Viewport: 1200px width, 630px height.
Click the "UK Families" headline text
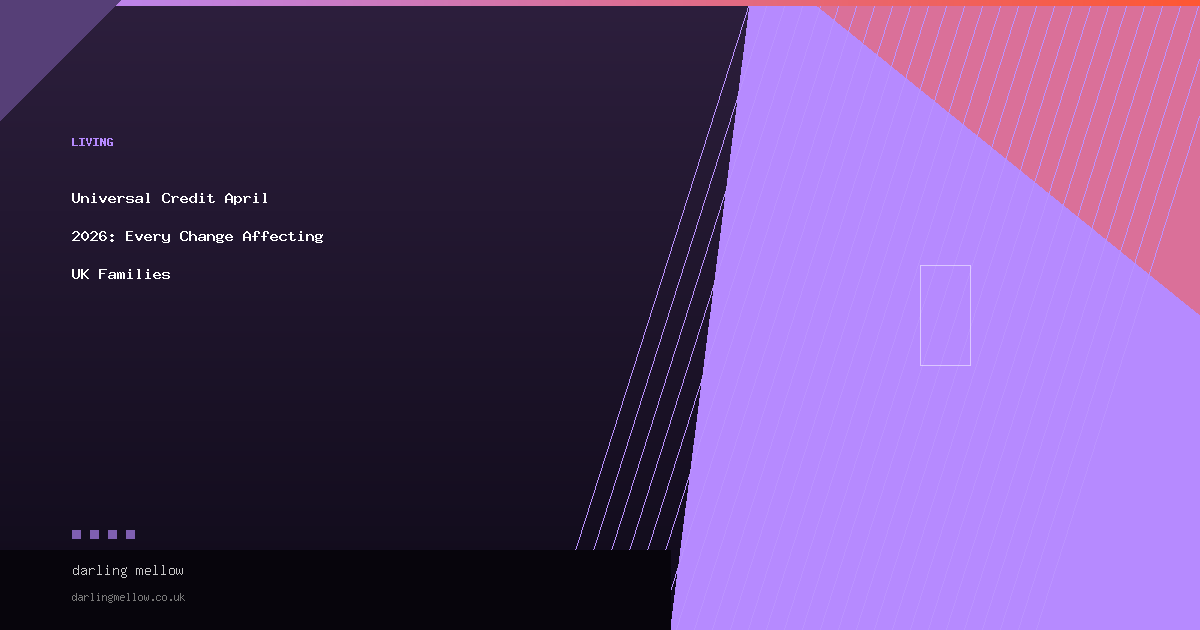(x=121, y=274)
